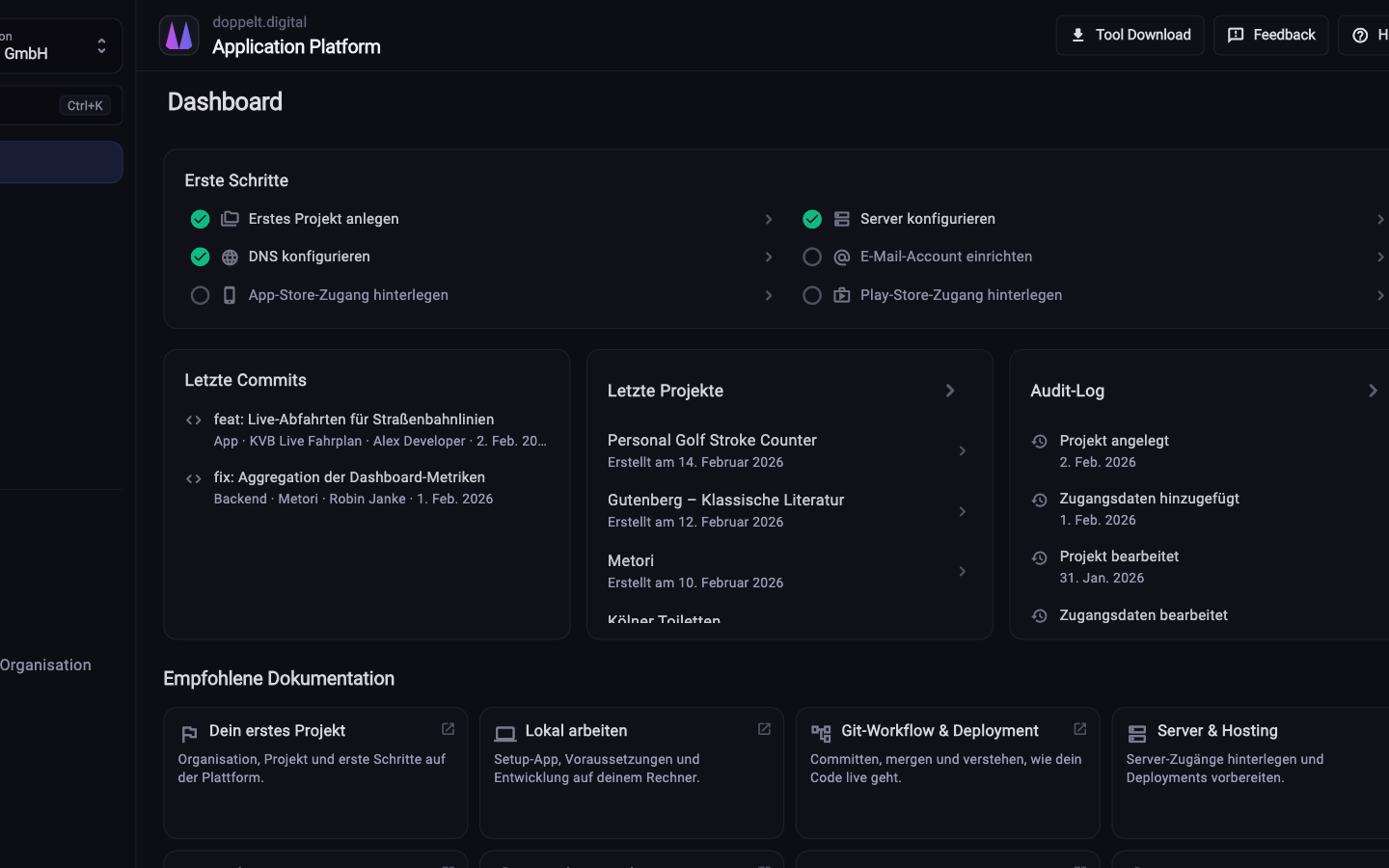The width and height of the screenshot is (1389, 868).
Task: Click the server icon beside Server konfigurieren
Action: [841, 219]
